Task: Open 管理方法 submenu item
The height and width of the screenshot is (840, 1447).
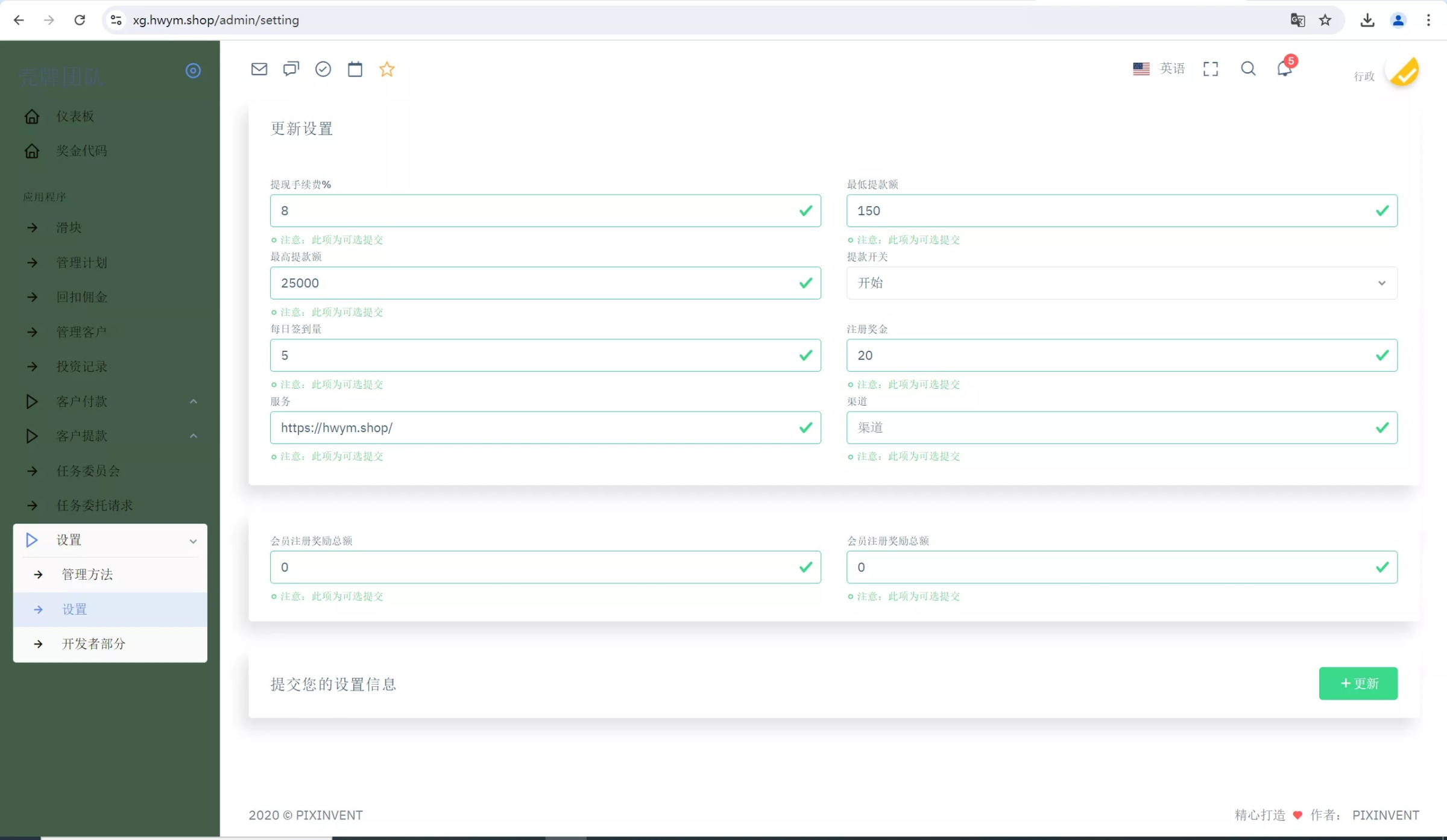Action: pos(87,574)
